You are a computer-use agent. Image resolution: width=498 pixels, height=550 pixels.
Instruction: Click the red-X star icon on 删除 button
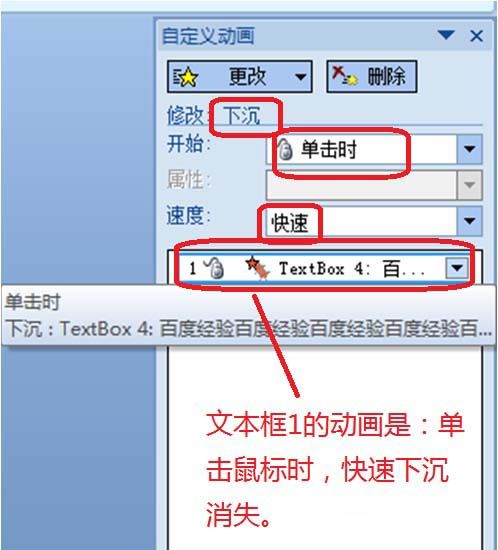coord(344,76)
